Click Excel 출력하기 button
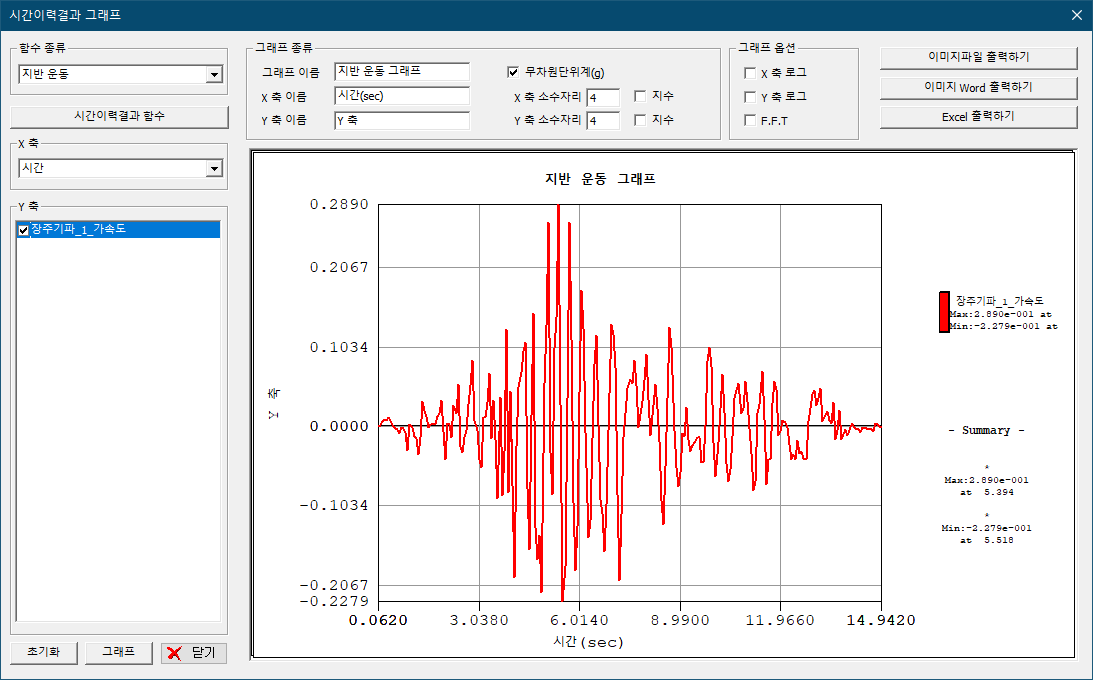The width and height of the screenshot is (1093, 680). (x=978, y=117)
